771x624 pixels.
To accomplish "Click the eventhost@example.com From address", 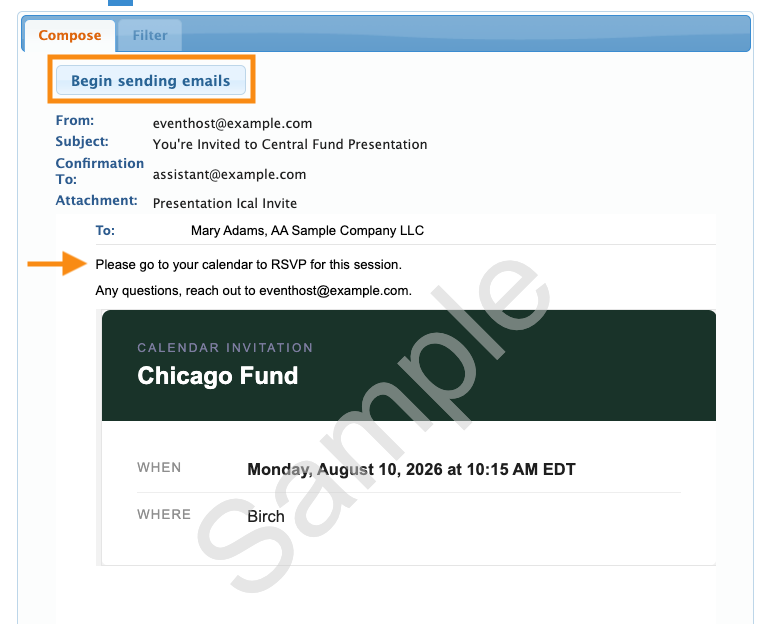I will pos(232,123).
